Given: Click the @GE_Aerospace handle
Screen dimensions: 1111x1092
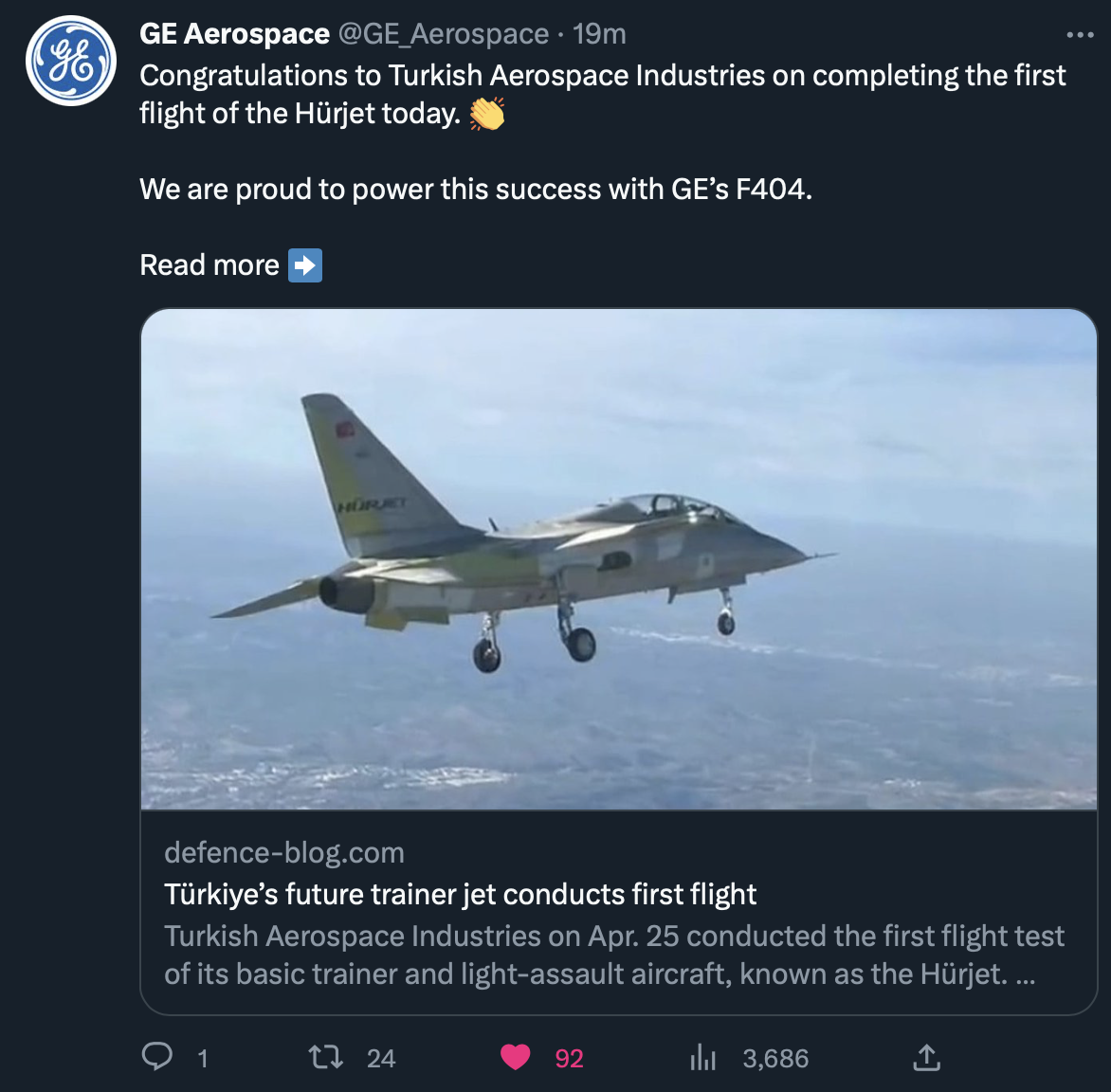Looking at the screenshot, I should coord(444,34).
